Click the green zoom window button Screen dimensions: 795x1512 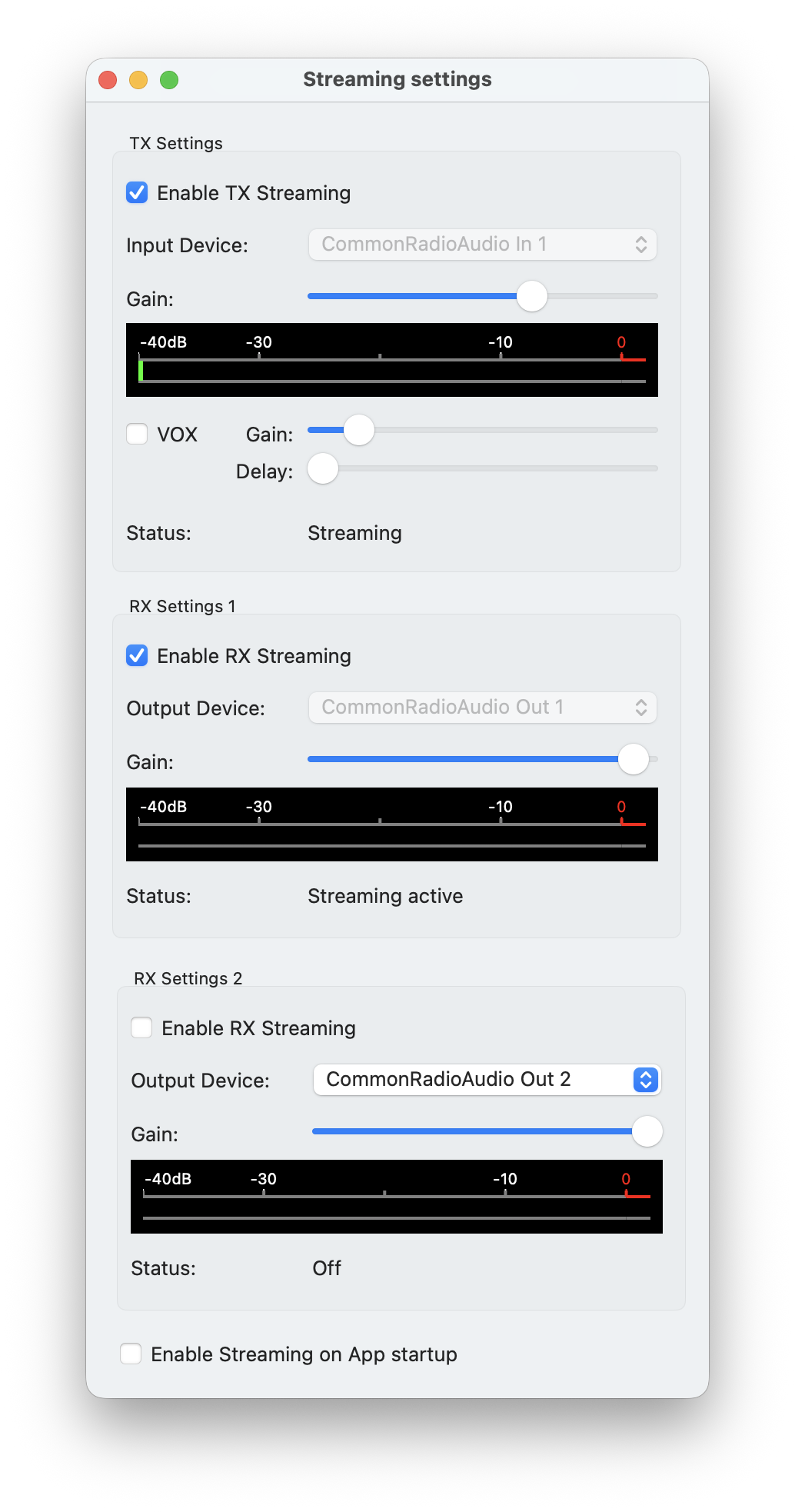point(169,80)
